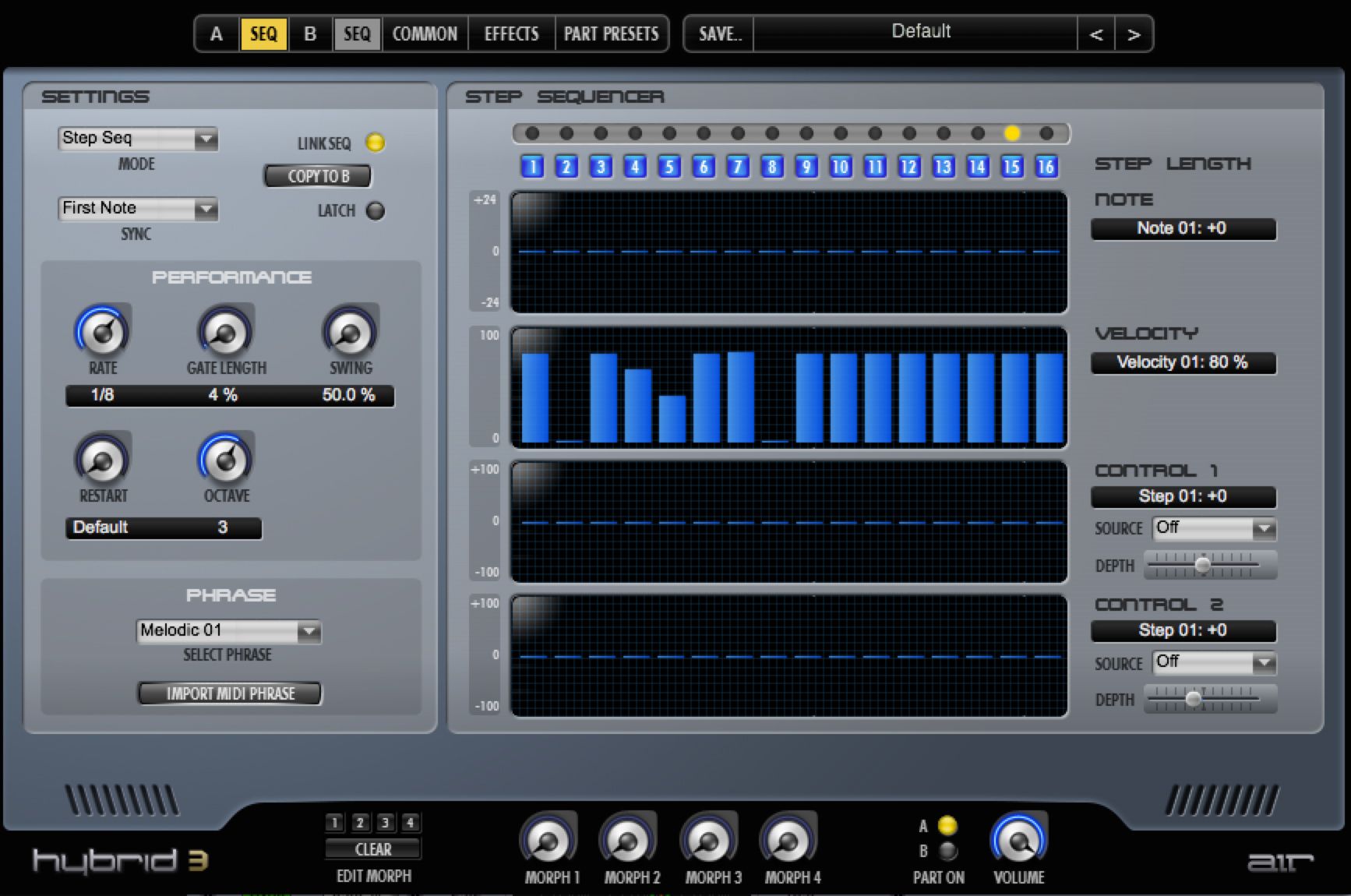Click the Morph 3 knob
The width and height of the screenshot is (1351, 896).
pos(708,841)
